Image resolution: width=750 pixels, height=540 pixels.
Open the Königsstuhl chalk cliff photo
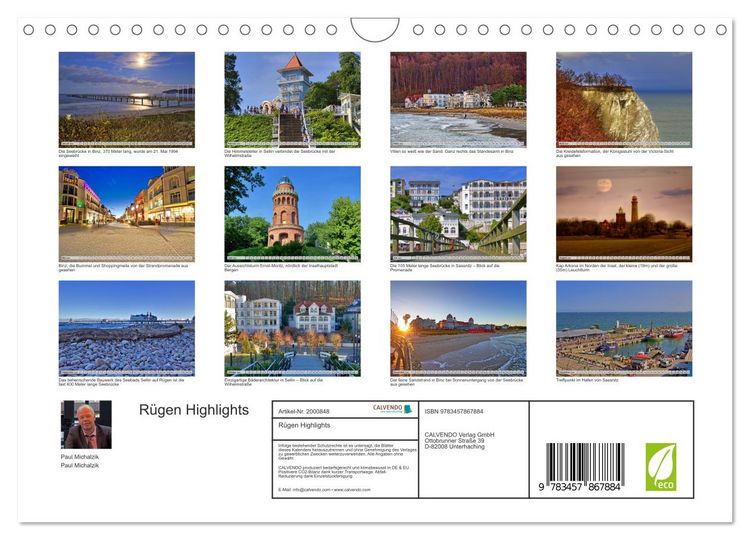pyautogui.click(x=624, y=99)
